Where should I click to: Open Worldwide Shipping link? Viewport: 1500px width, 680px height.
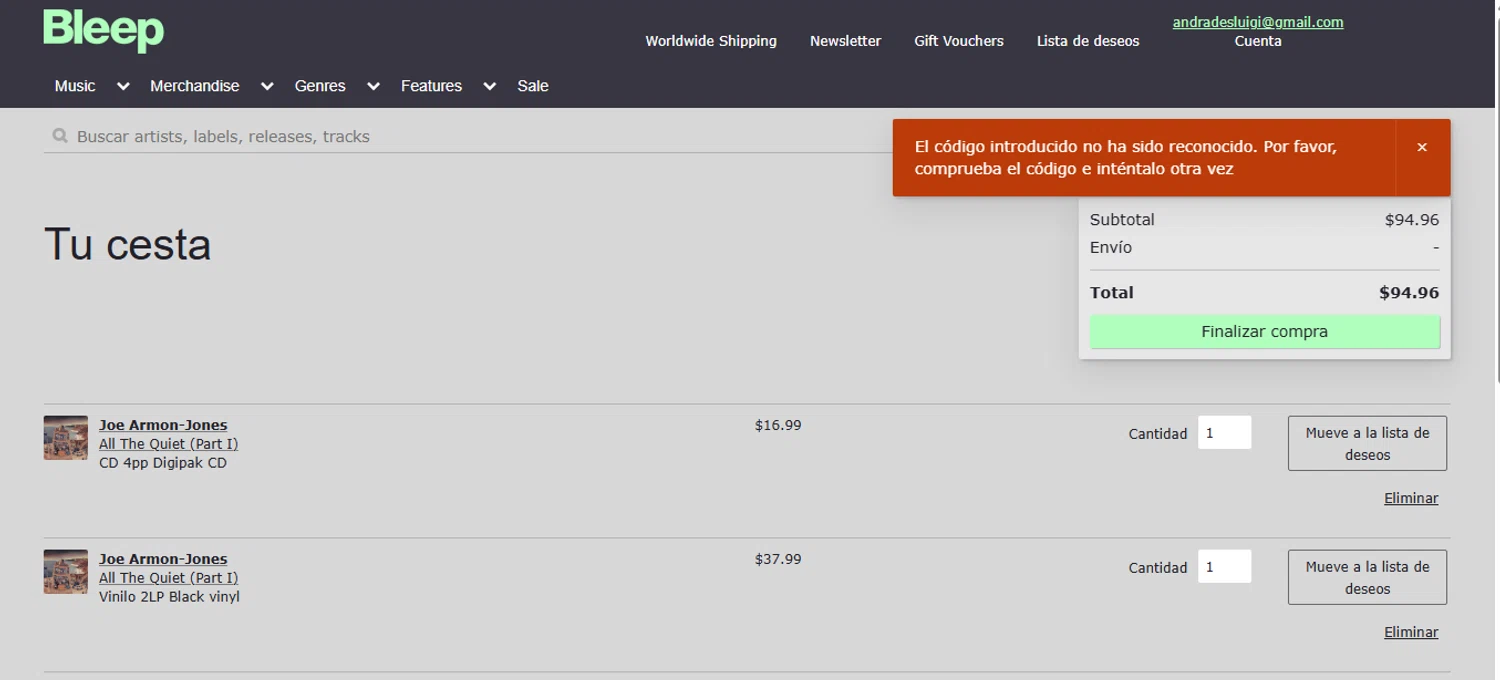(711, 41)
